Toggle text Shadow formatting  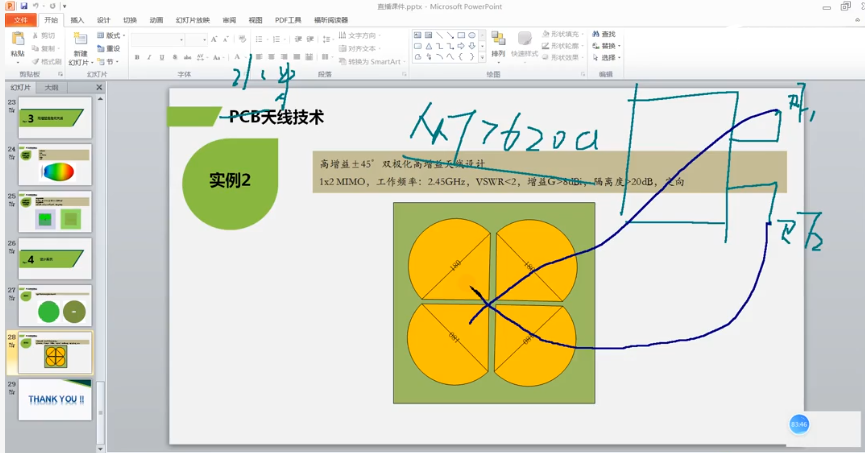point(175,57)
